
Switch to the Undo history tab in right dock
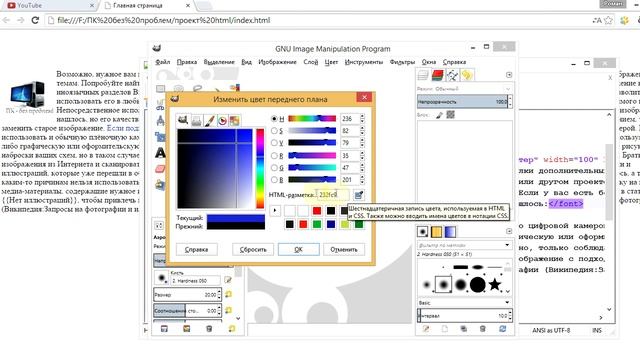pos(467,75)
